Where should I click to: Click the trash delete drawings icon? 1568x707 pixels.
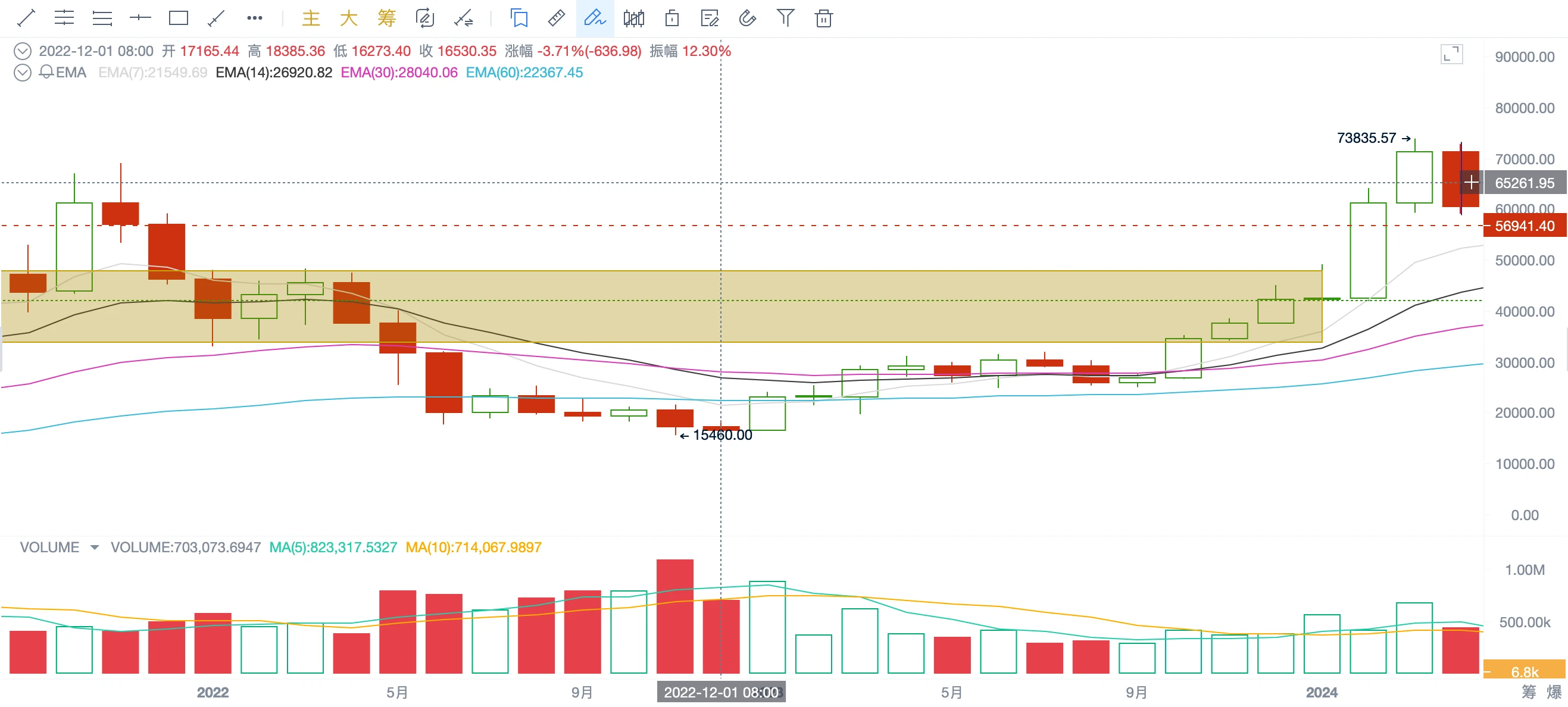click(x=823, y=18)
